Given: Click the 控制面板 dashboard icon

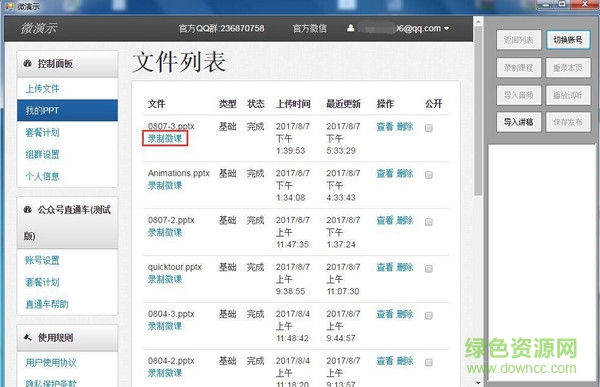Looking at the screenshot, I should [x=28, y=64].
